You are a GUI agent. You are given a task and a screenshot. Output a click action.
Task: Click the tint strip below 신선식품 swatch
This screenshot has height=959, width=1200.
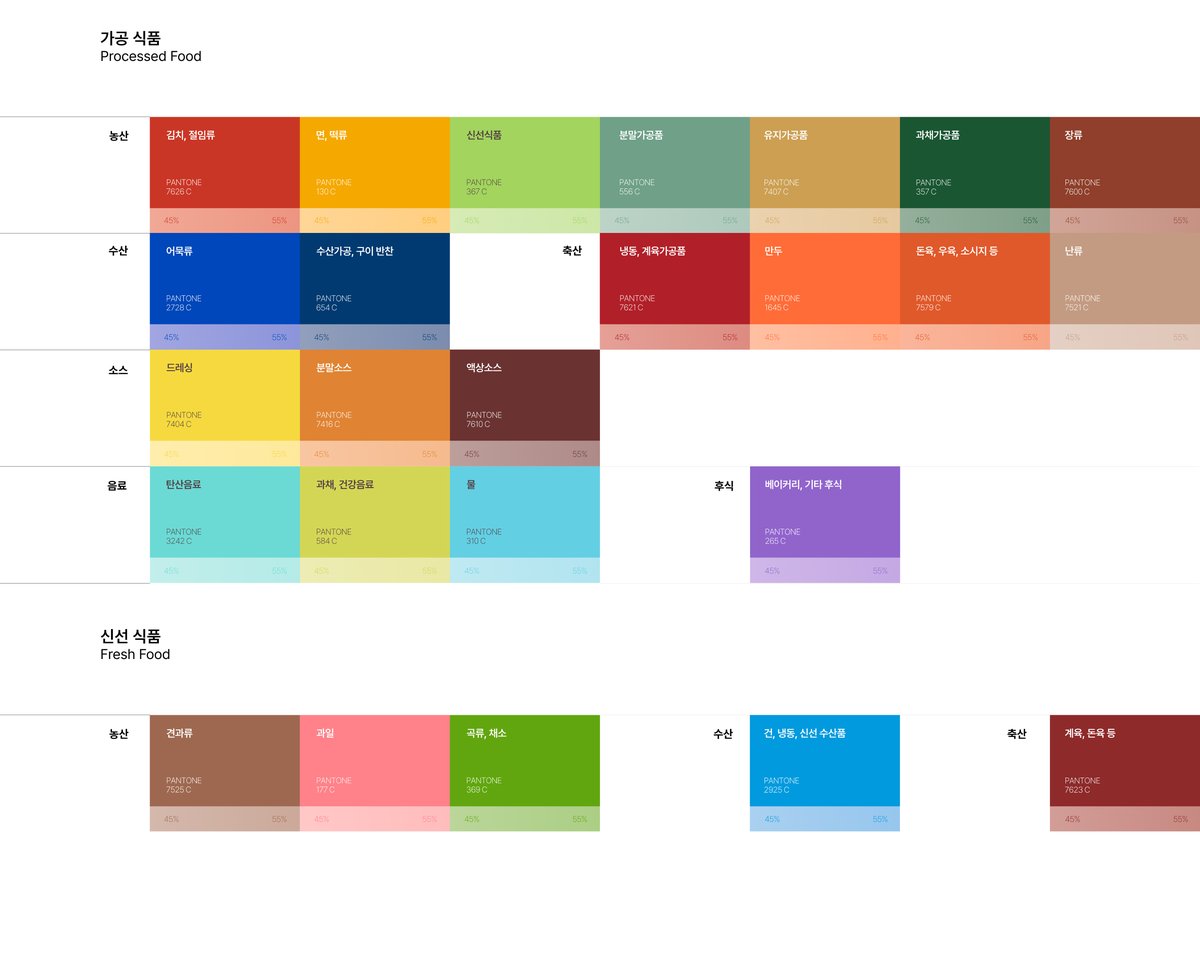click(x=524, y=221)
